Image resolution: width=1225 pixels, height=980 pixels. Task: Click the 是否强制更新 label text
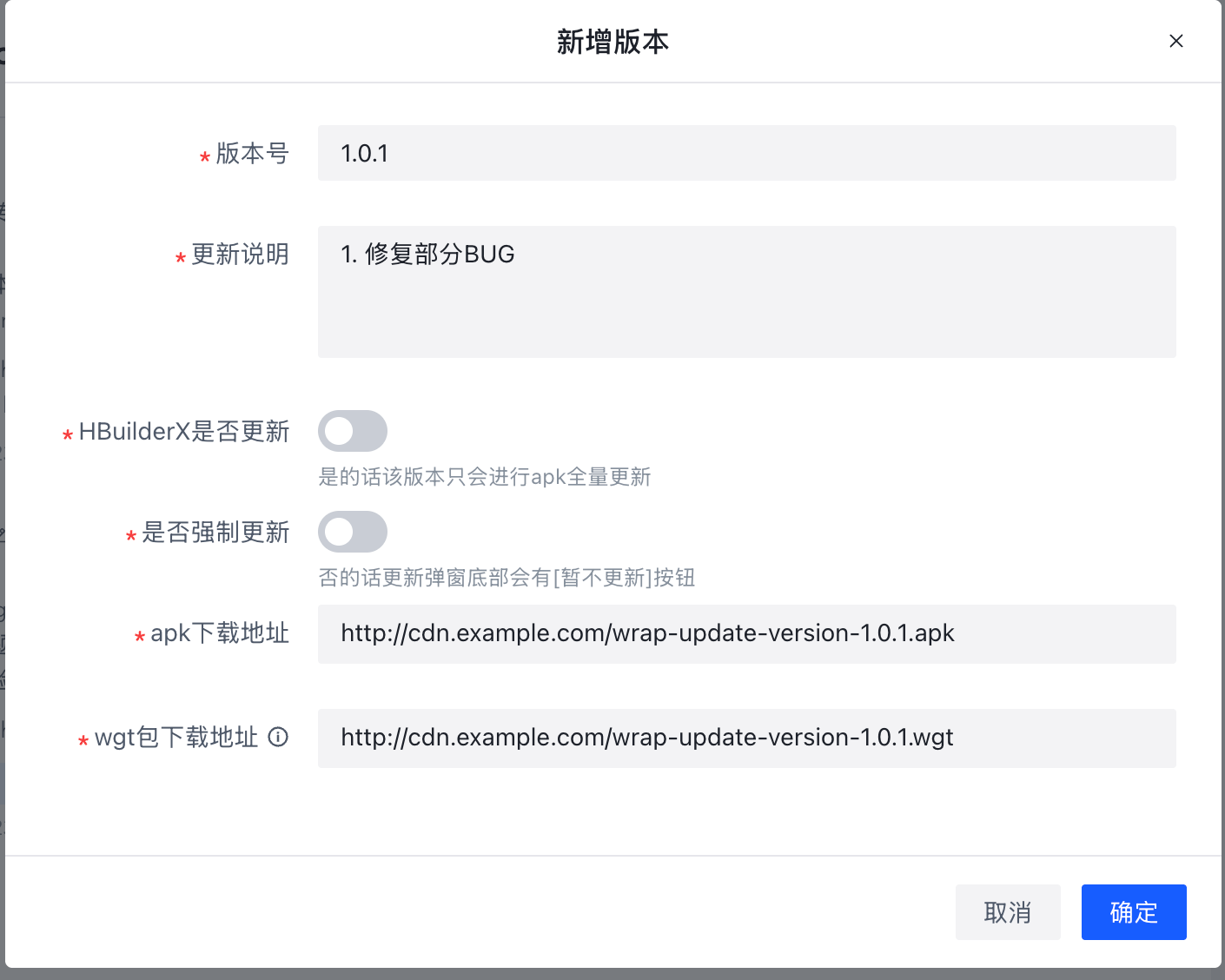215,533
